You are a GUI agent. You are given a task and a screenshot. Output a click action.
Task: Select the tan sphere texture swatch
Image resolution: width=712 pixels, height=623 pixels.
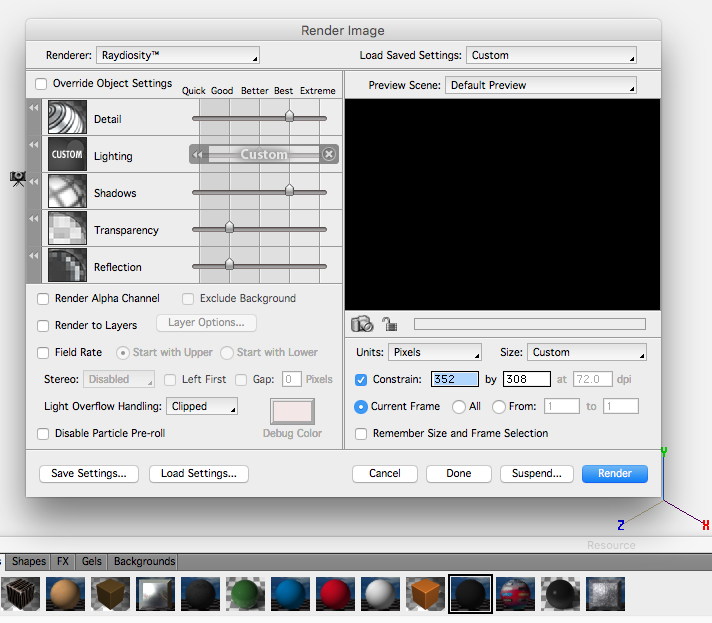tap(65, 594)
